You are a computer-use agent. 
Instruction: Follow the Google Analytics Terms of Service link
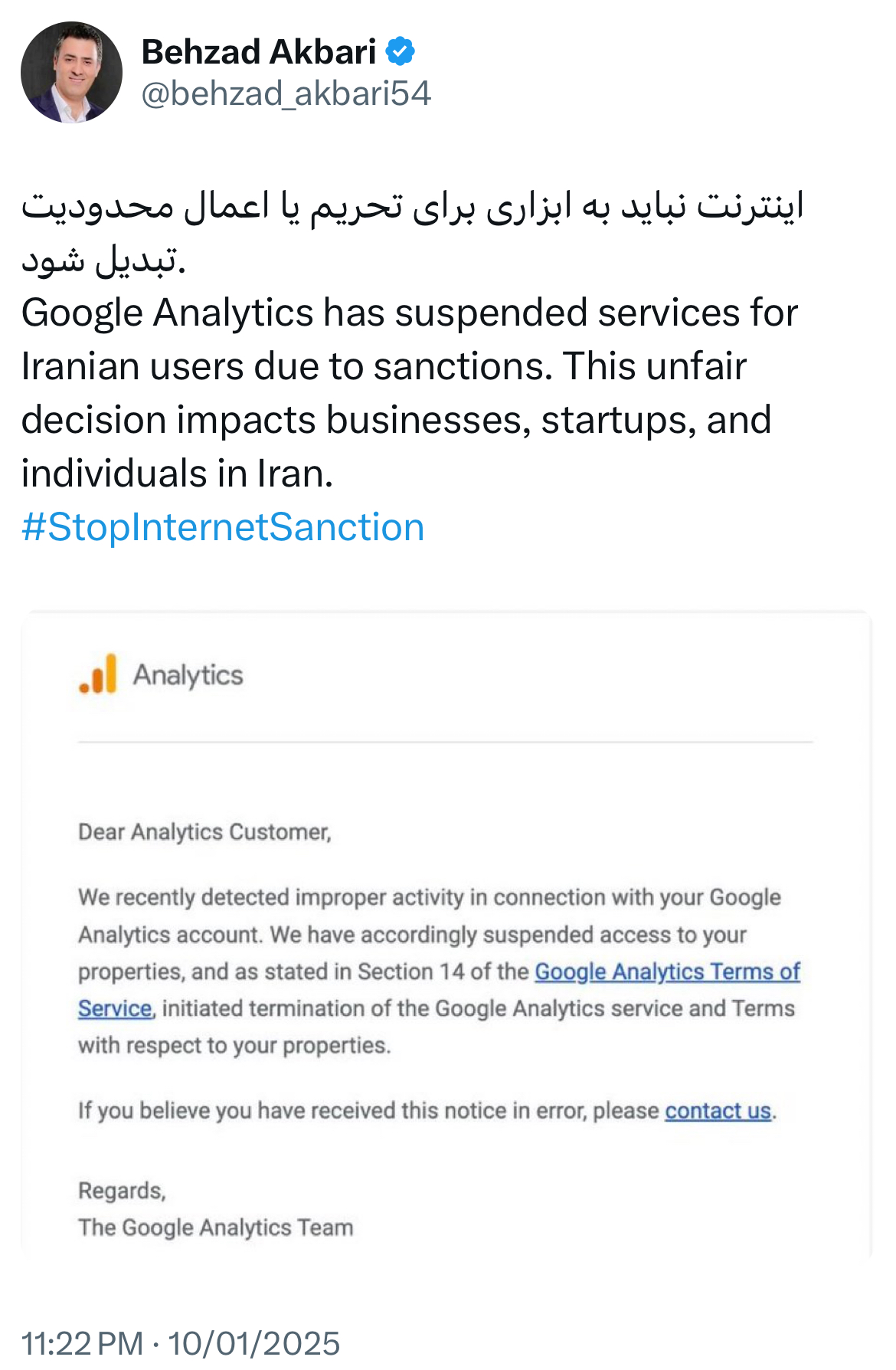(x=666, y=972)
